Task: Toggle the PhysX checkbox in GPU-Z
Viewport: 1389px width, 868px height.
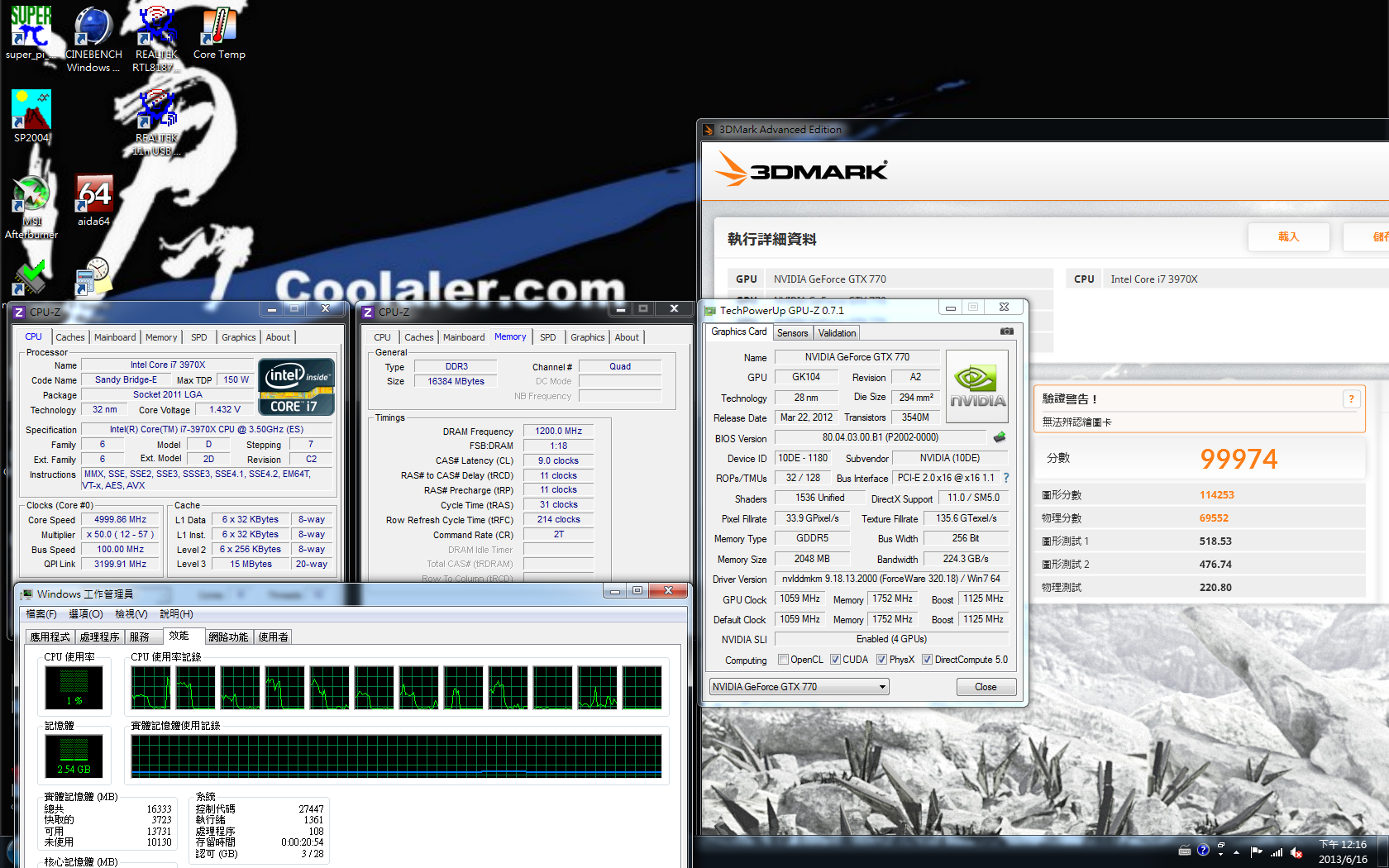Action: (x=881, y=660)
